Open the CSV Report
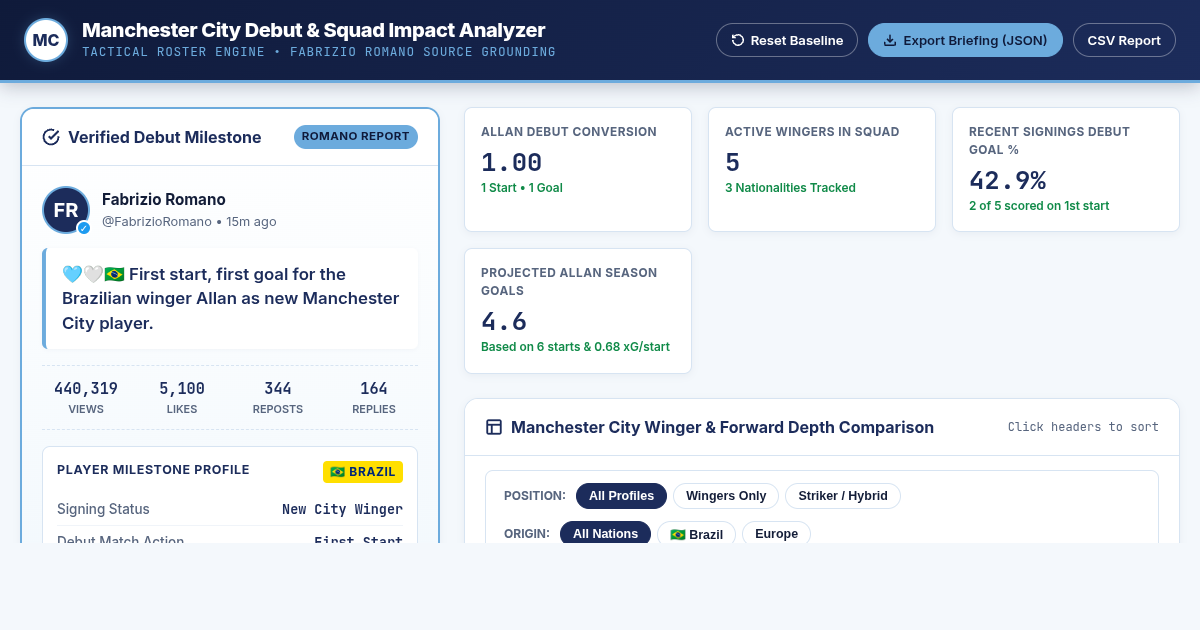This screenshot has width=1200, height=630. [x=1124, y=40]
